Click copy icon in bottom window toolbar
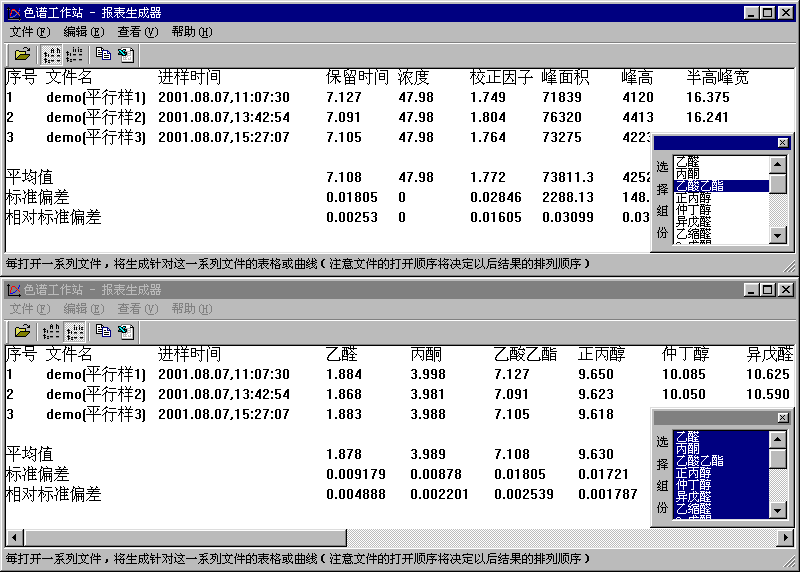 [x=103, y=332]
